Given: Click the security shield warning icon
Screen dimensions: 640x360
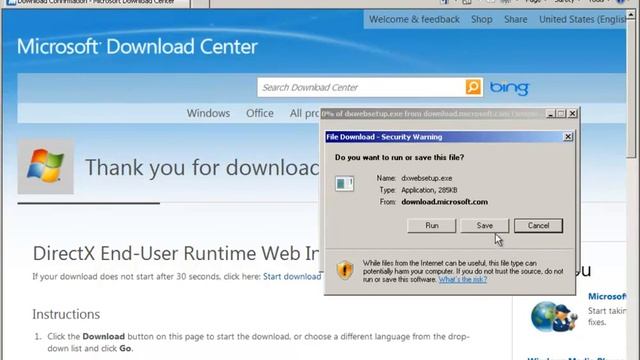Looking at the screenshot, I should pos(345,270).
